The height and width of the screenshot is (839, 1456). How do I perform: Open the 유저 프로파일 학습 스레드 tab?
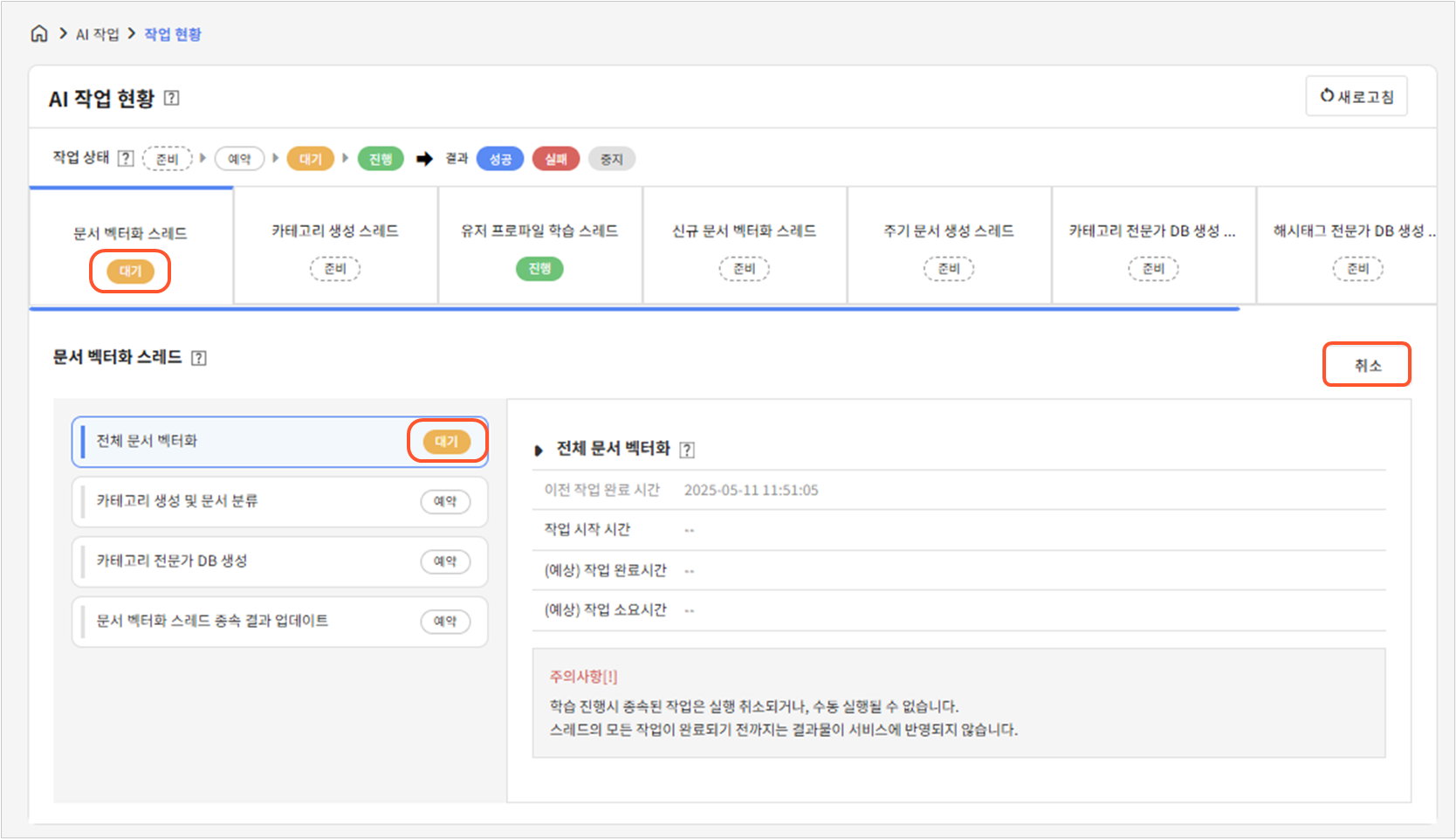[x=539, y=246]
